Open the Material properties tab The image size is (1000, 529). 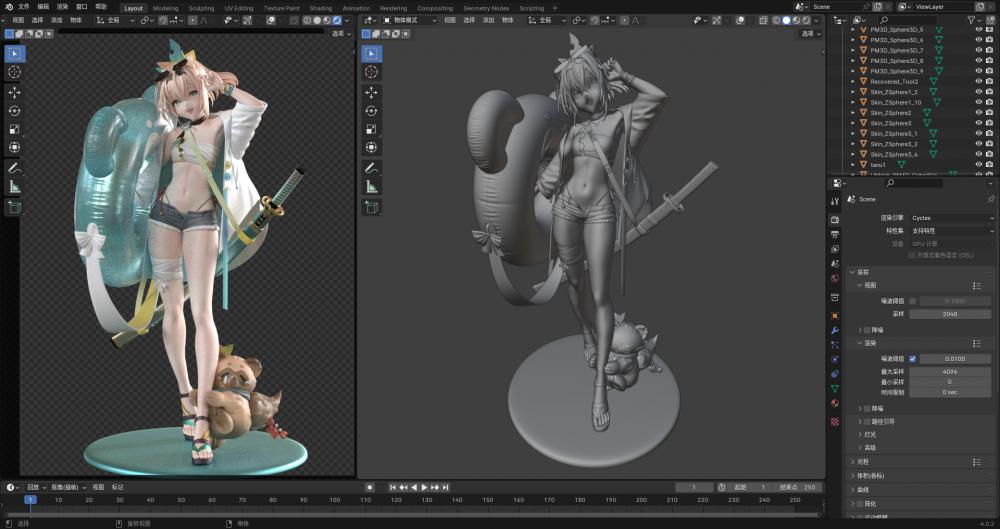pos(835,403)
